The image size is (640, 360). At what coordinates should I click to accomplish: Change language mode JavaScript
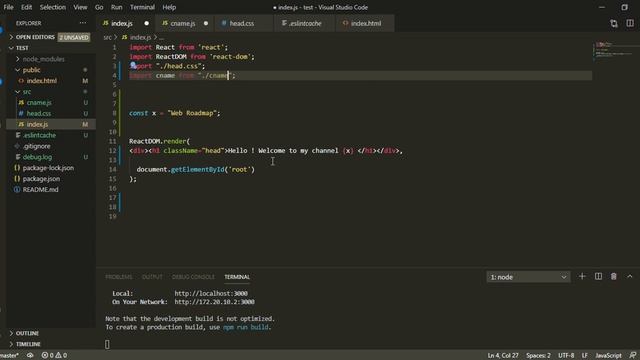[608, 356]
